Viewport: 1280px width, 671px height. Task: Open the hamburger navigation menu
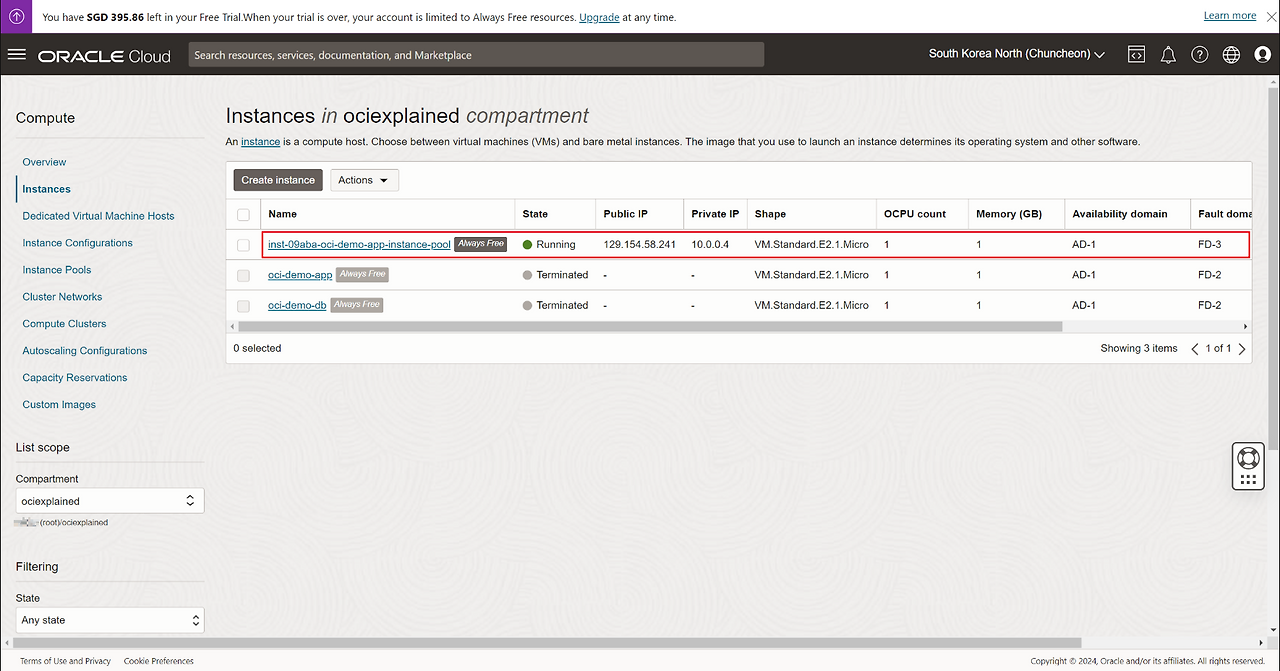16,54
